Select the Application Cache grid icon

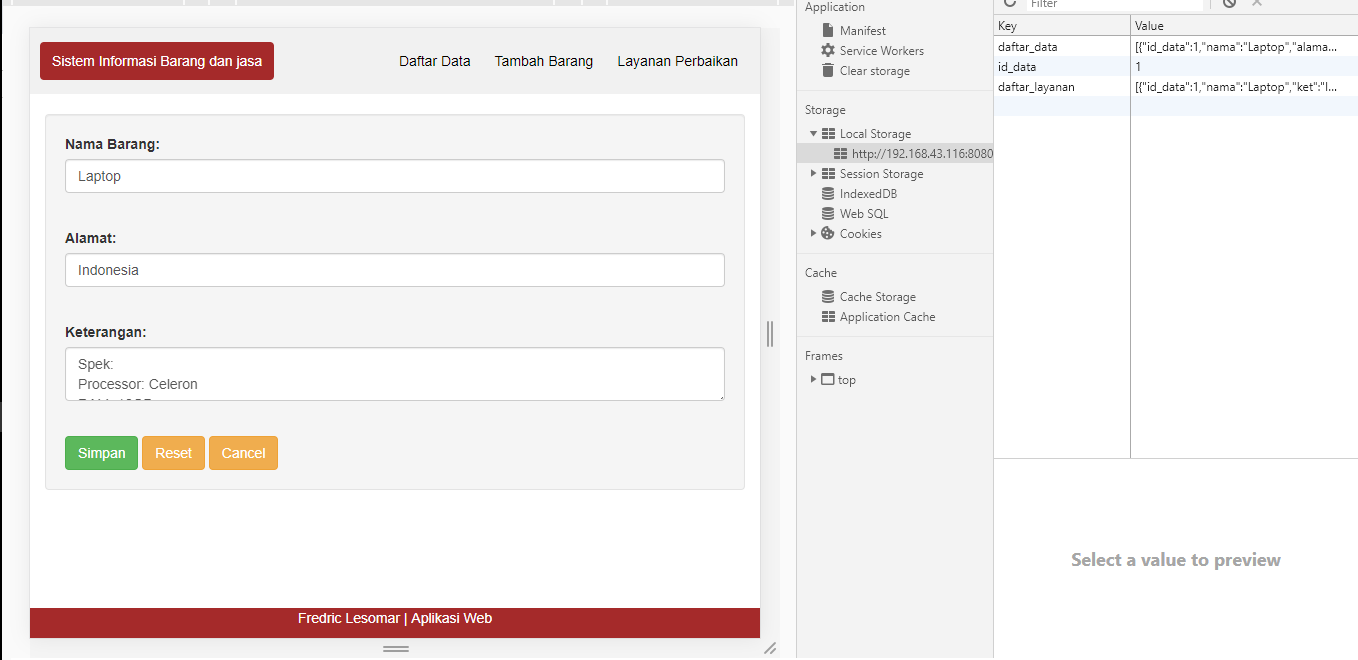[x=828, y=316]
